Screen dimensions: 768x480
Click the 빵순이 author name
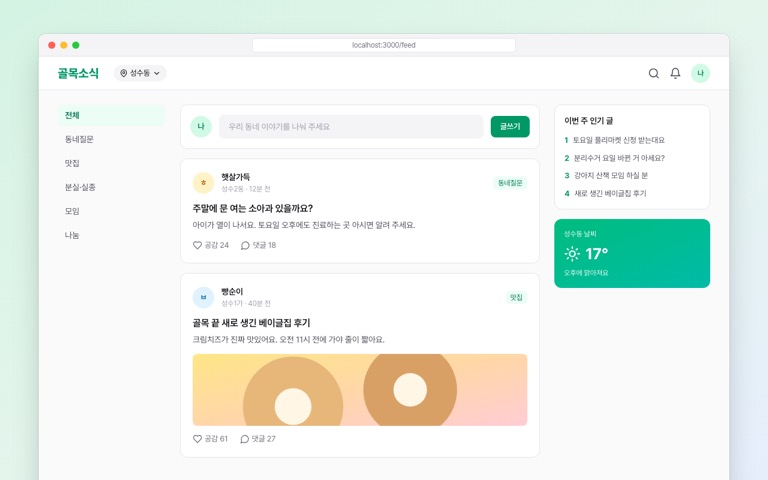tap(232, 292)
